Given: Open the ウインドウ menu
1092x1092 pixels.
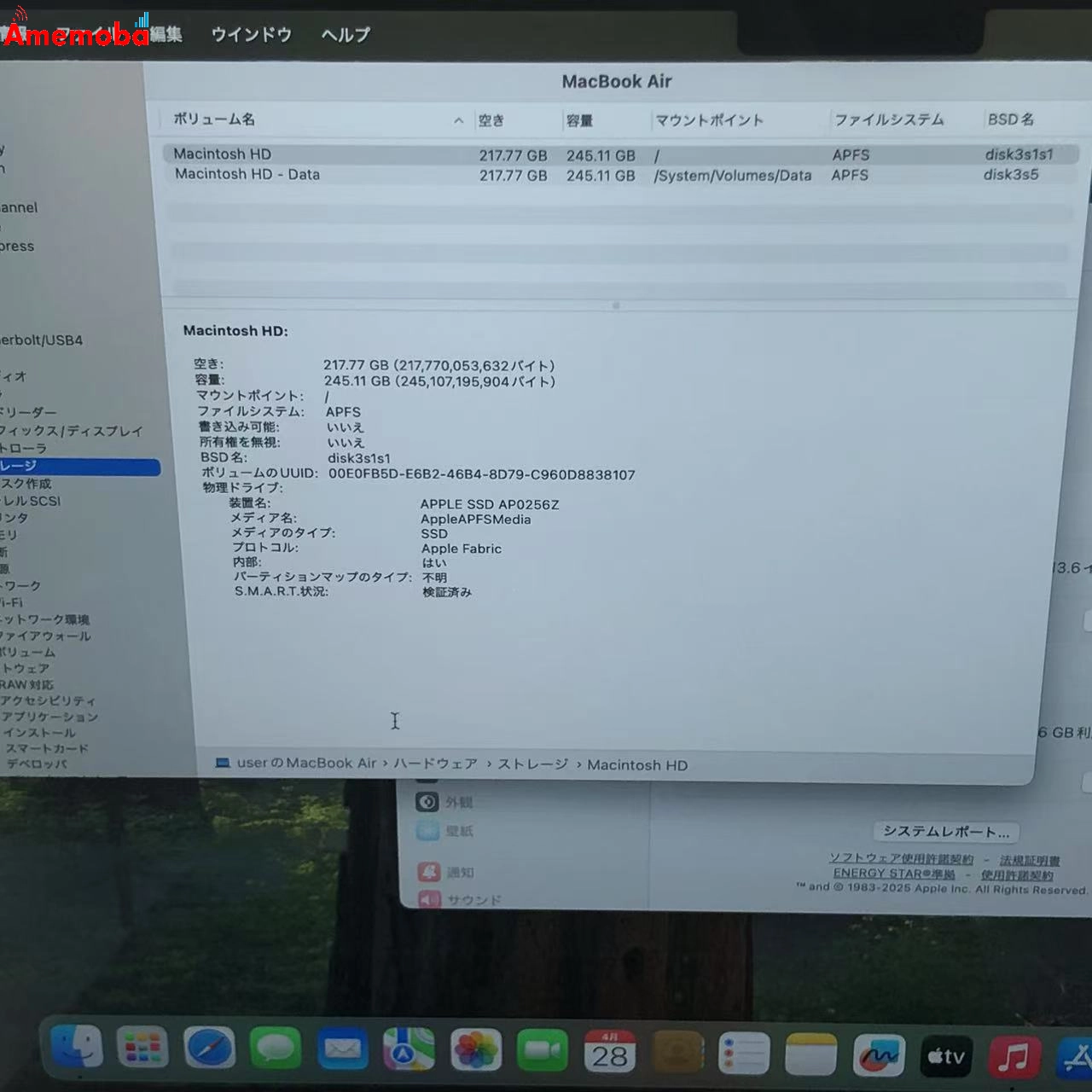Looking at the screenshot, I should point(250,34).
